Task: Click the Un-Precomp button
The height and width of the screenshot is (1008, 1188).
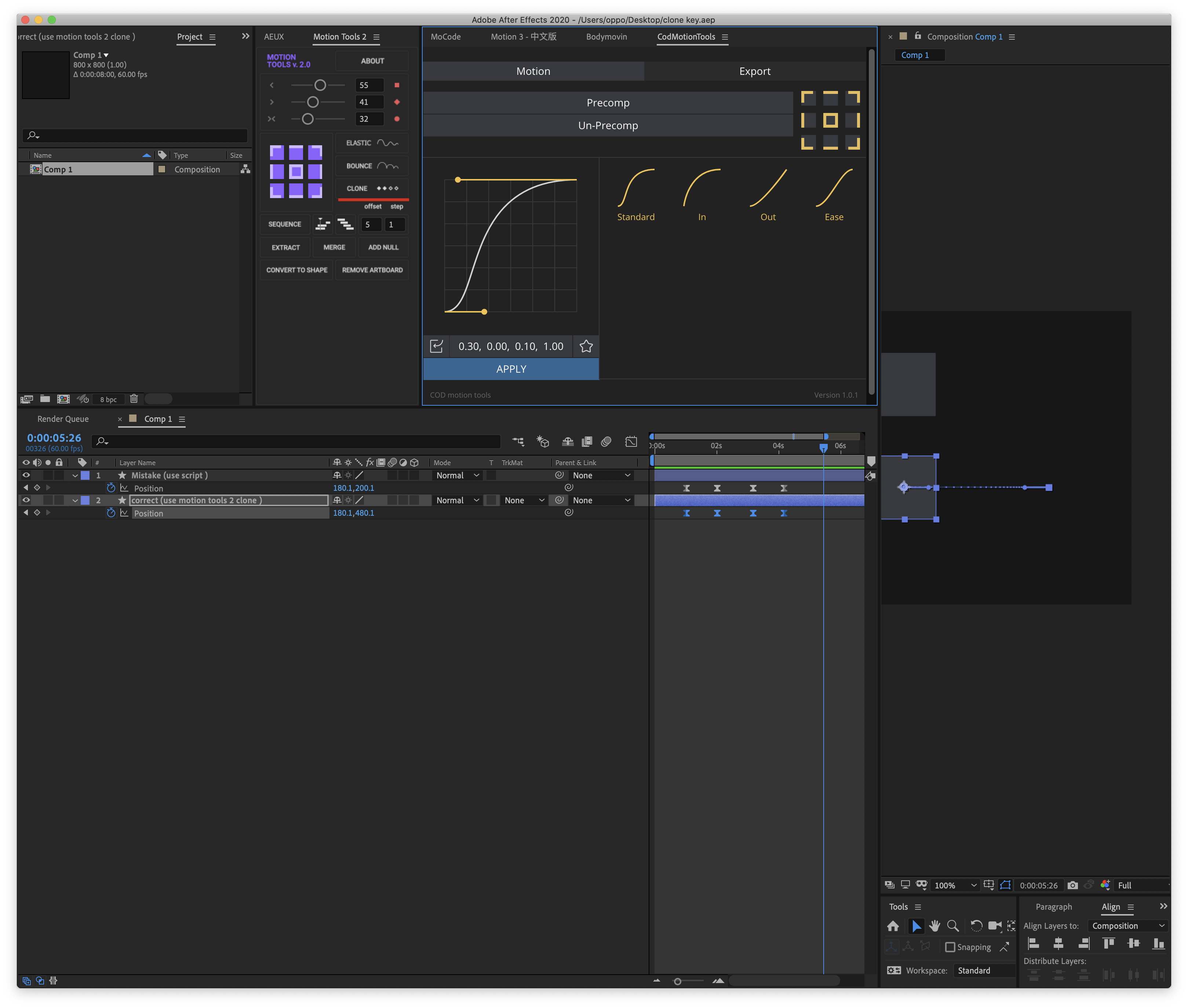Action: [x=608, y=126]
